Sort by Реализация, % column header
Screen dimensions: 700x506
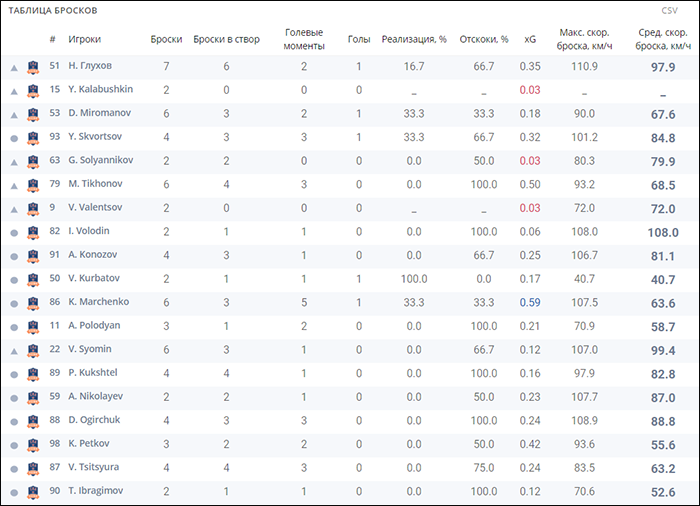[414, 39]
